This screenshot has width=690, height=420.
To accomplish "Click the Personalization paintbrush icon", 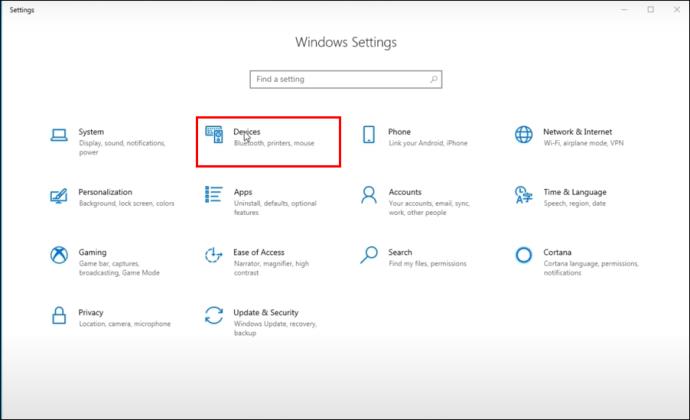I will tap(59, 195).
